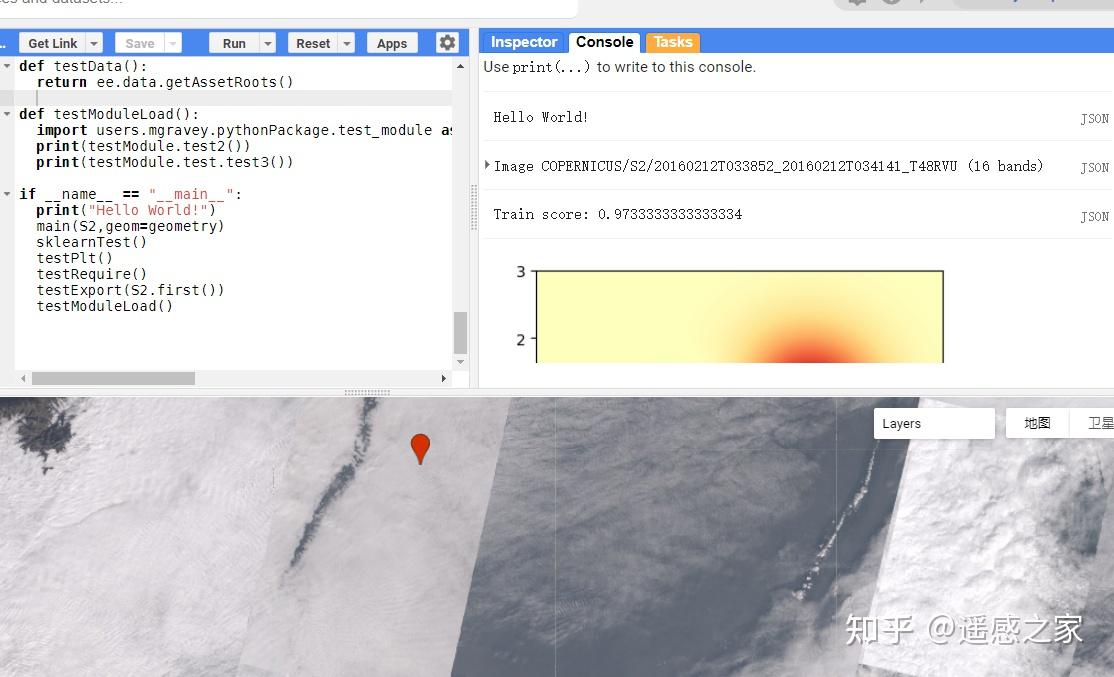Open the Run dropdown arrow
The height and width of the screenshot is (677, 1114).
click(x=266, y=42)
